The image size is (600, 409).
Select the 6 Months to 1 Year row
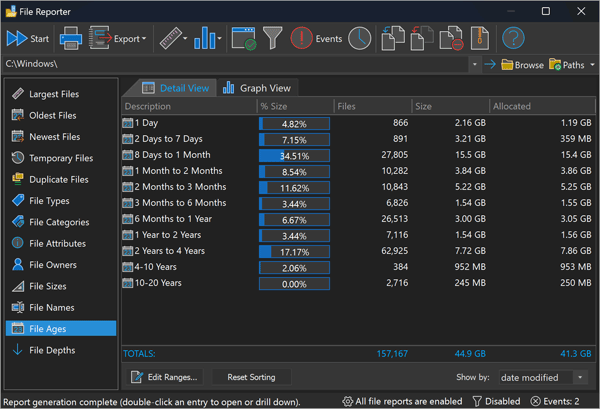tap(358, 219)
